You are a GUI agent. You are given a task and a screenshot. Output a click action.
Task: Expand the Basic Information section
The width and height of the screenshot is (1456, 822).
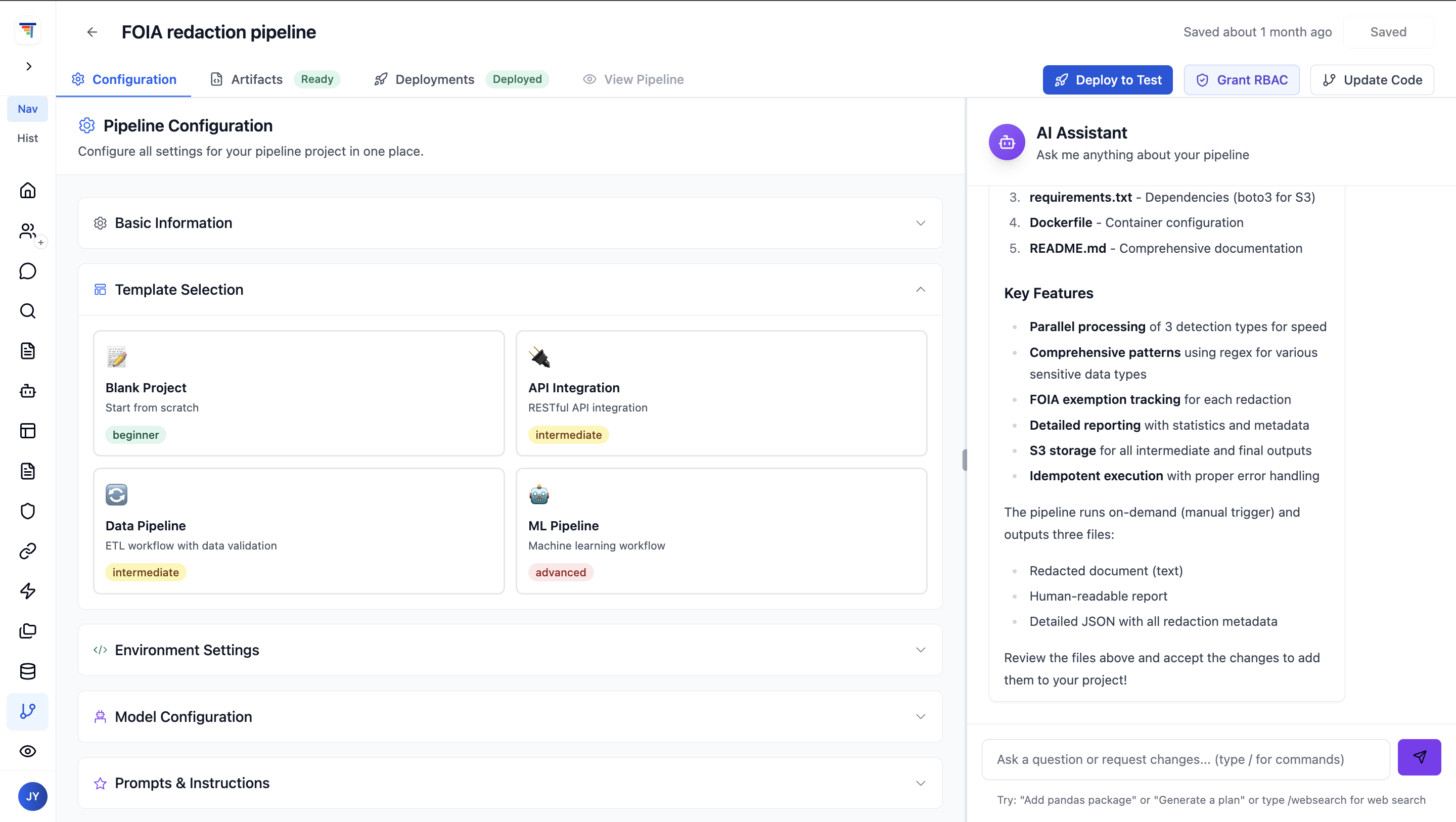510,223
